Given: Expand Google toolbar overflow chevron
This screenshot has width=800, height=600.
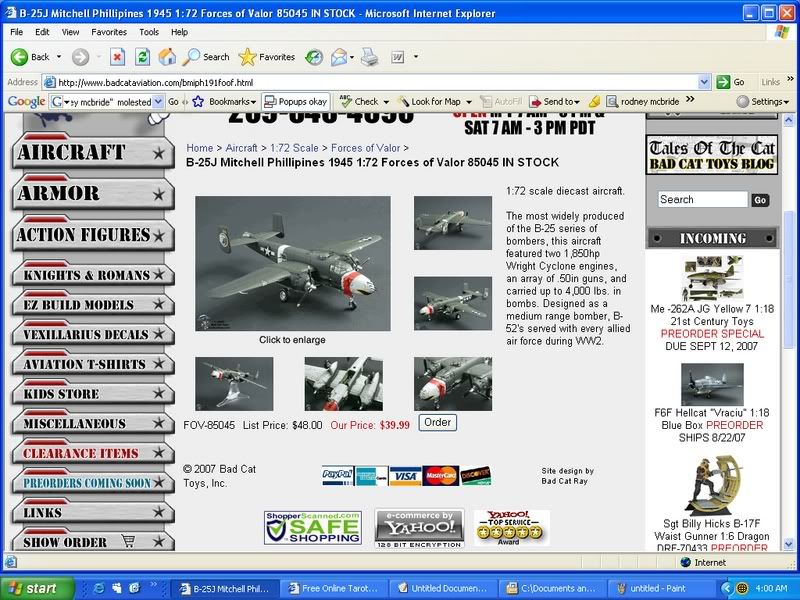Looking at the screenshot, I should click(x=690, y=99).
